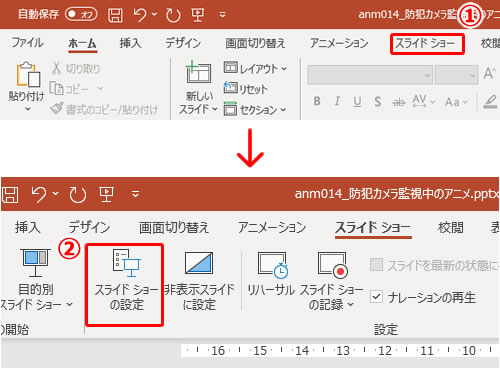Open the font size combo box

(456, 75)
